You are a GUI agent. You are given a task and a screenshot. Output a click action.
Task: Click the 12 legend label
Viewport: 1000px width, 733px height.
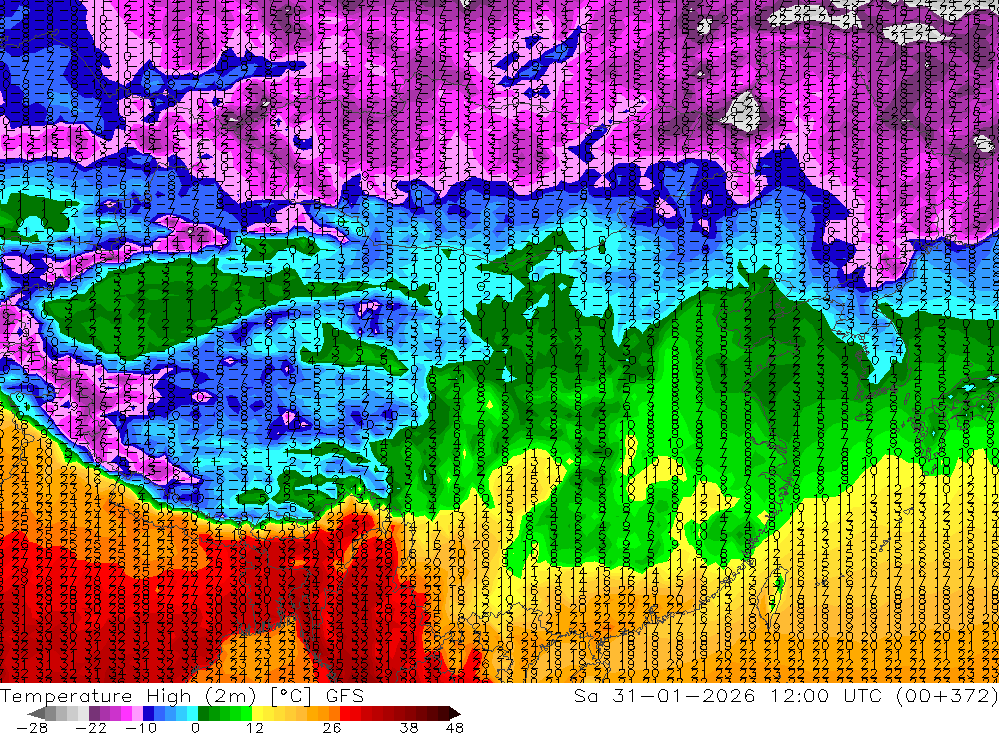pyautogui.click(x=255, y=727)
